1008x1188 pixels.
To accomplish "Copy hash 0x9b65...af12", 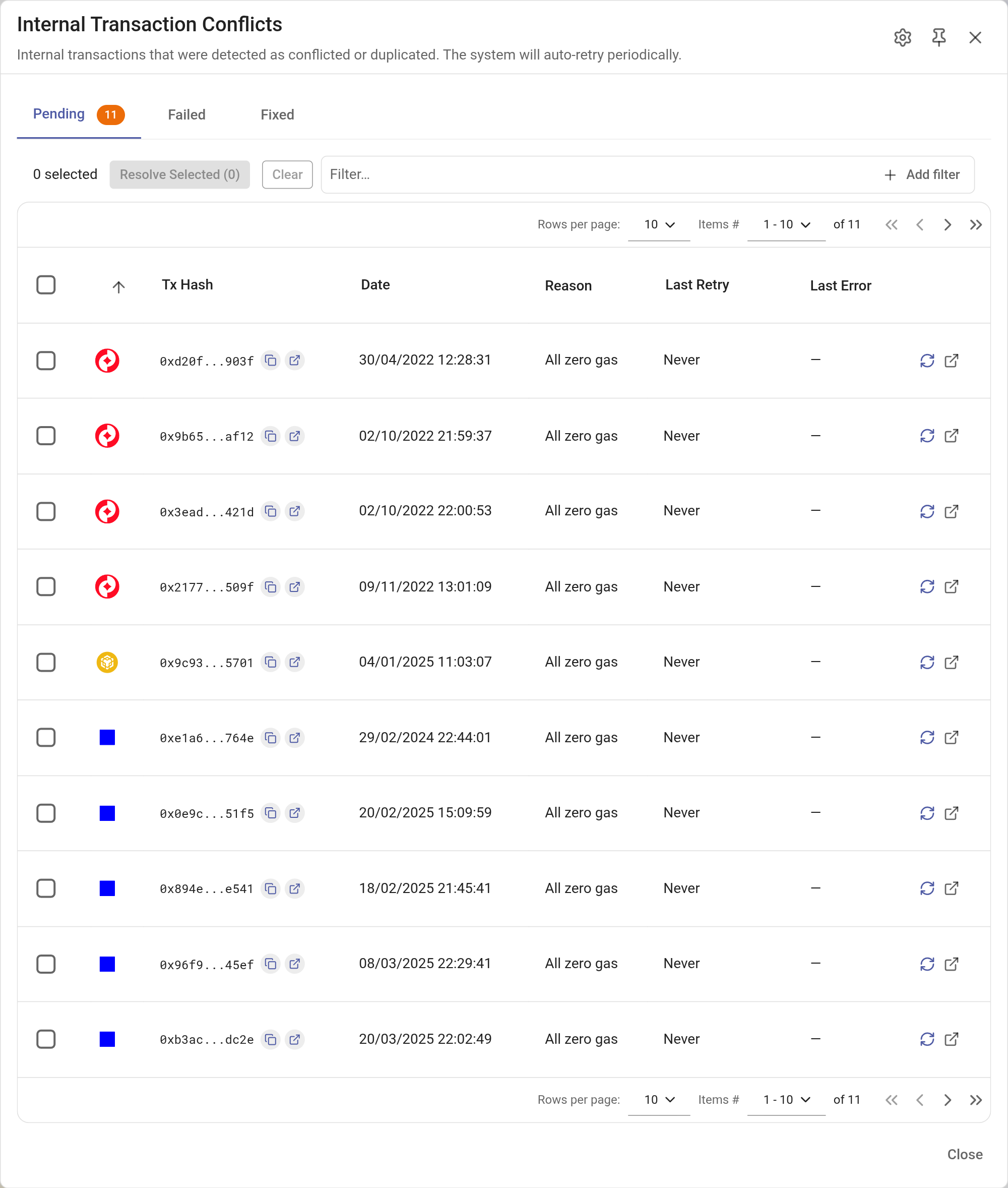I will coord(270,436).
